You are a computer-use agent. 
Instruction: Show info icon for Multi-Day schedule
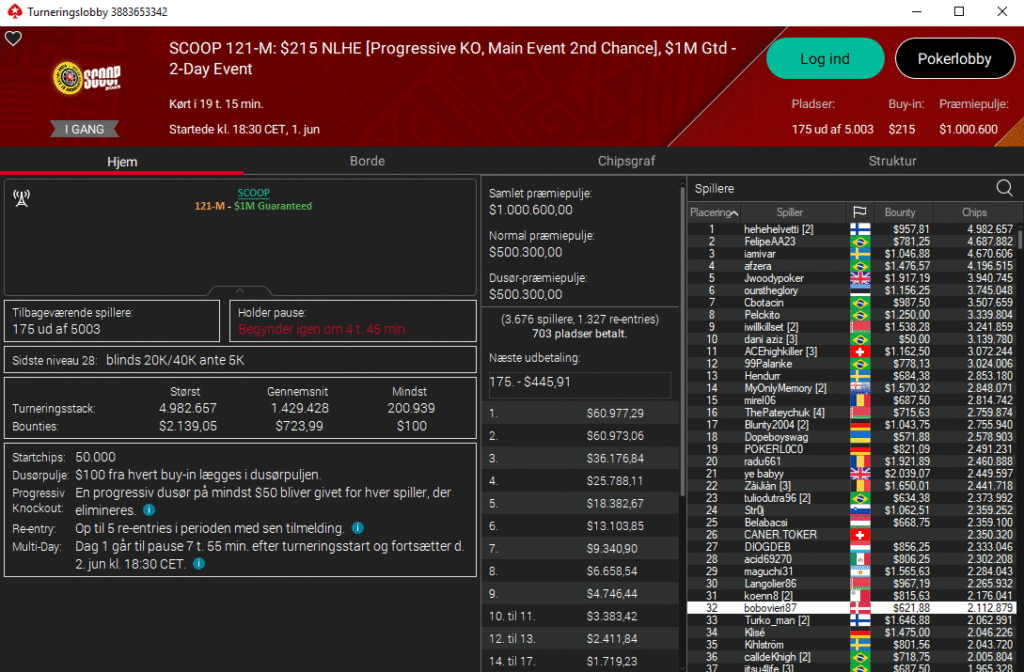click(x=199, y=564)
